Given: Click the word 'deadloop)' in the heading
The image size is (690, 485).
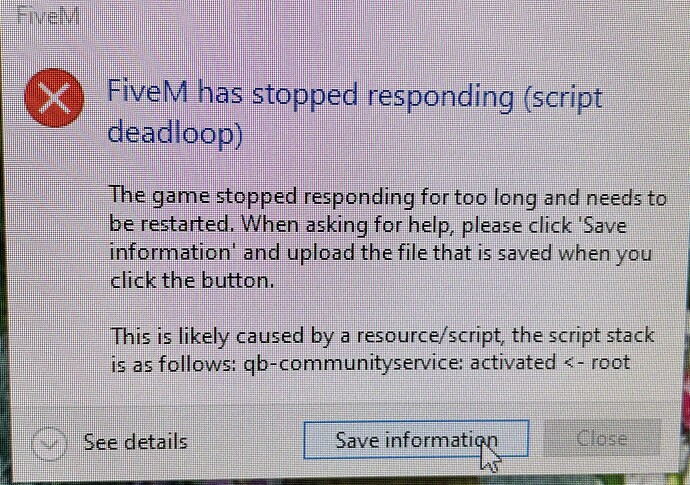Looking at the screenshot, I should pos(175,132).
